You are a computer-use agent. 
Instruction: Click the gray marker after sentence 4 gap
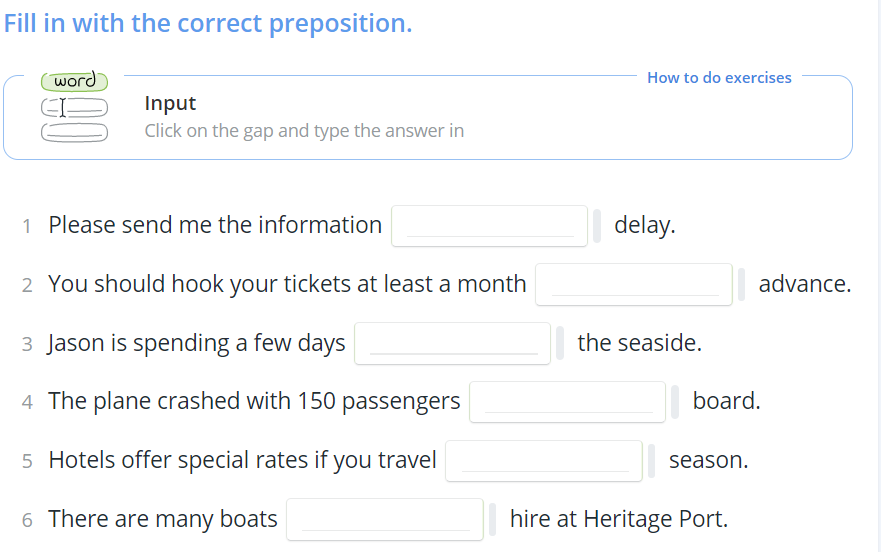(675, 402)
